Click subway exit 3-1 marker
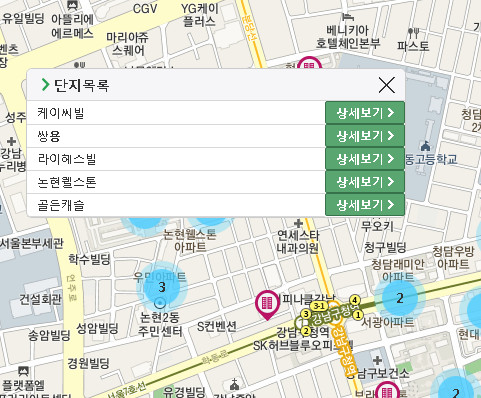This screenshot has width=481, height=398. [x=319, y=306]
